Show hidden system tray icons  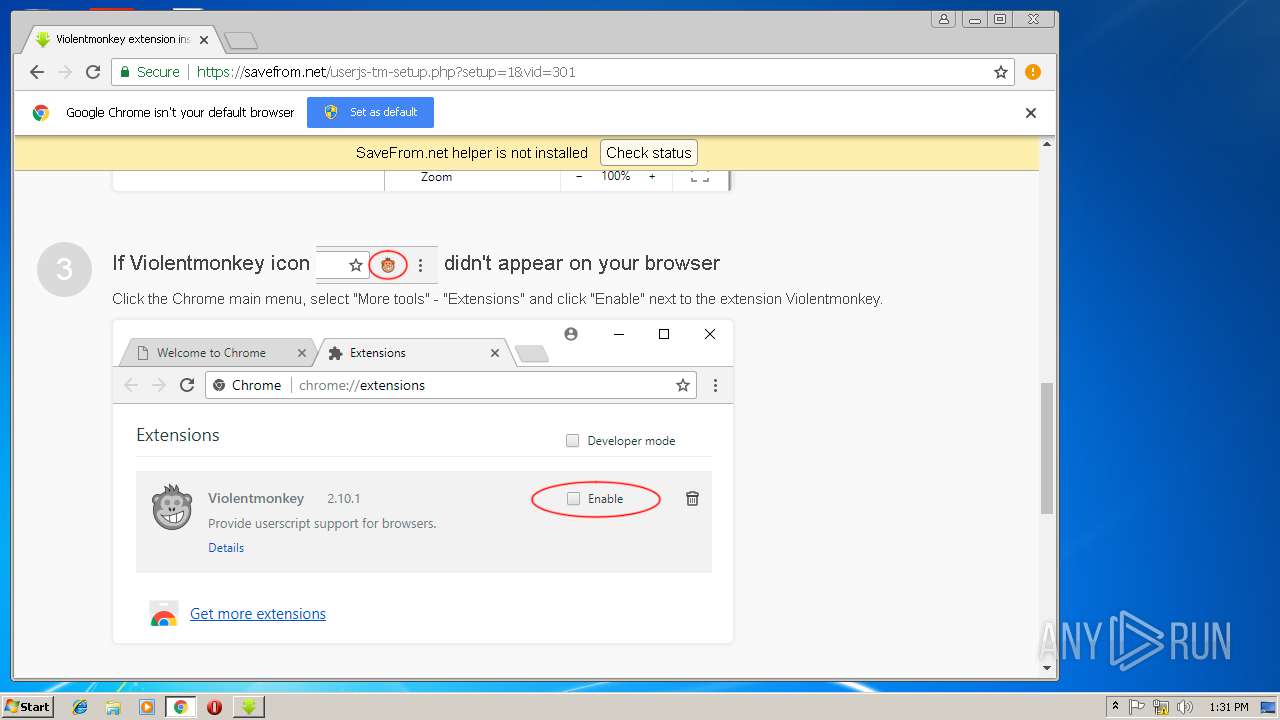[x=1115, y=706]
